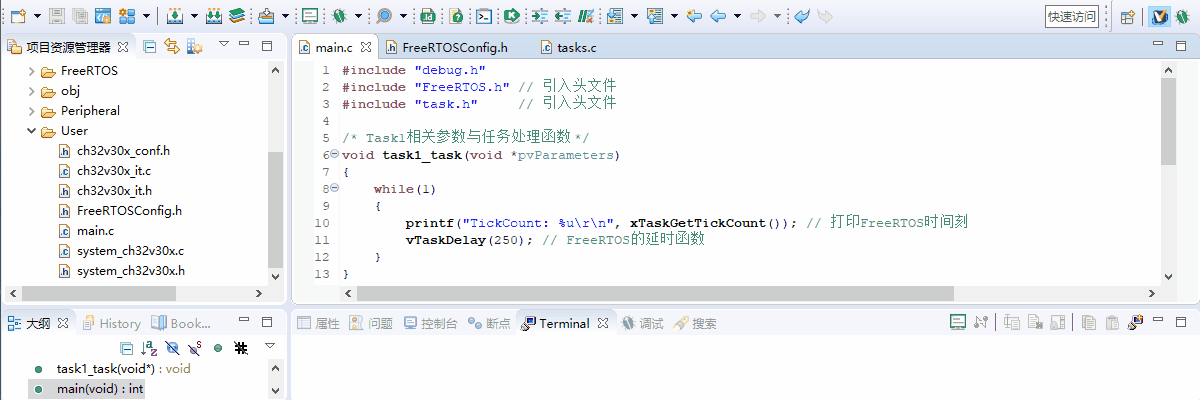Switch to tasks.c editor tab
1200x400 pixels.
(567, 47)
